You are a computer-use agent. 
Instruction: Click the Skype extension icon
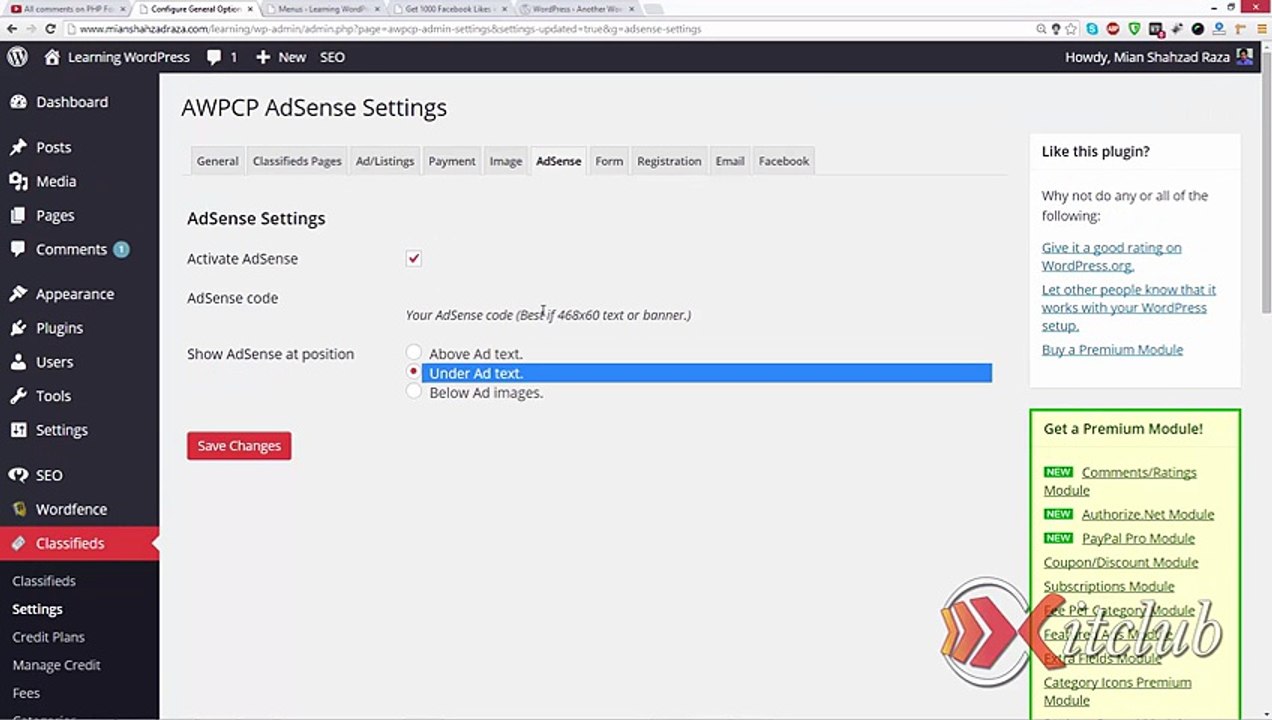click(x=1092, y=29)
